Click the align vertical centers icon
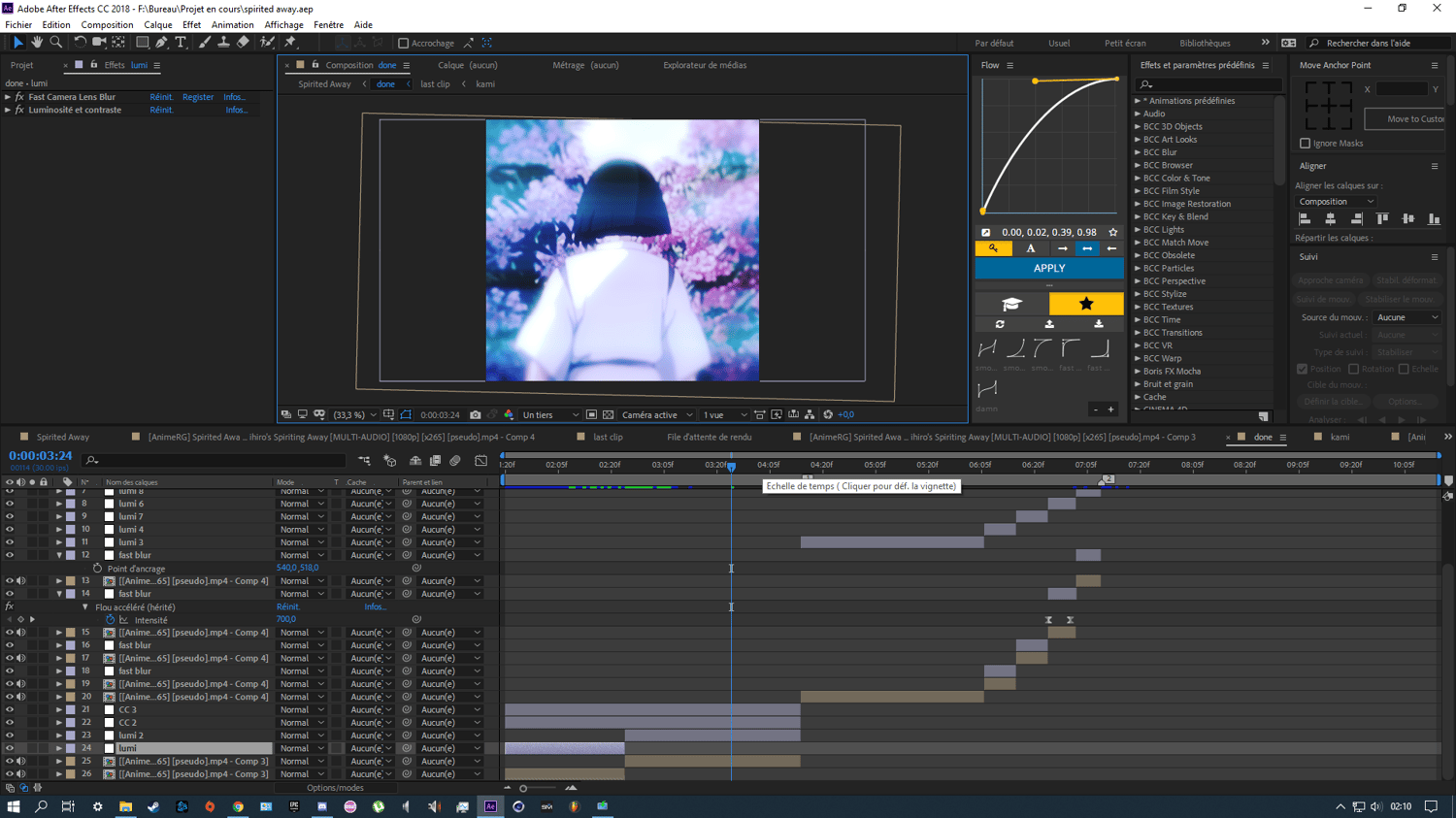This screenshot has width=1456, height=818. coord(1408,219)
